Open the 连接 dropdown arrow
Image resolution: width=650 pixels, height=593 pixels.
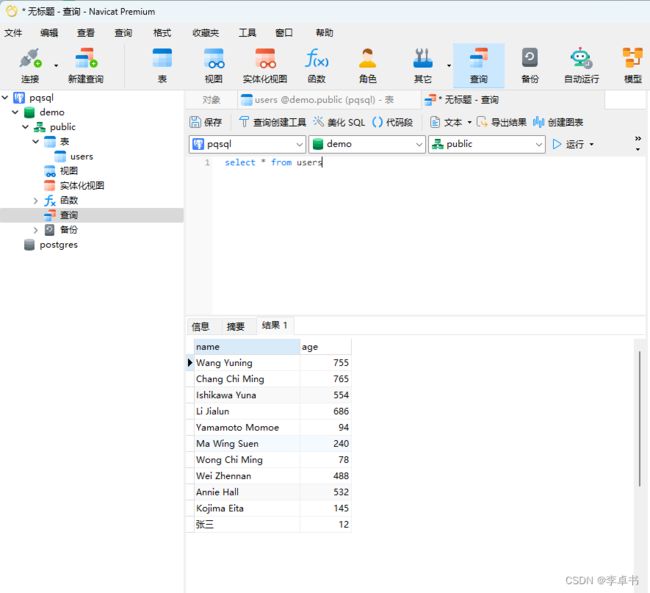56,66
